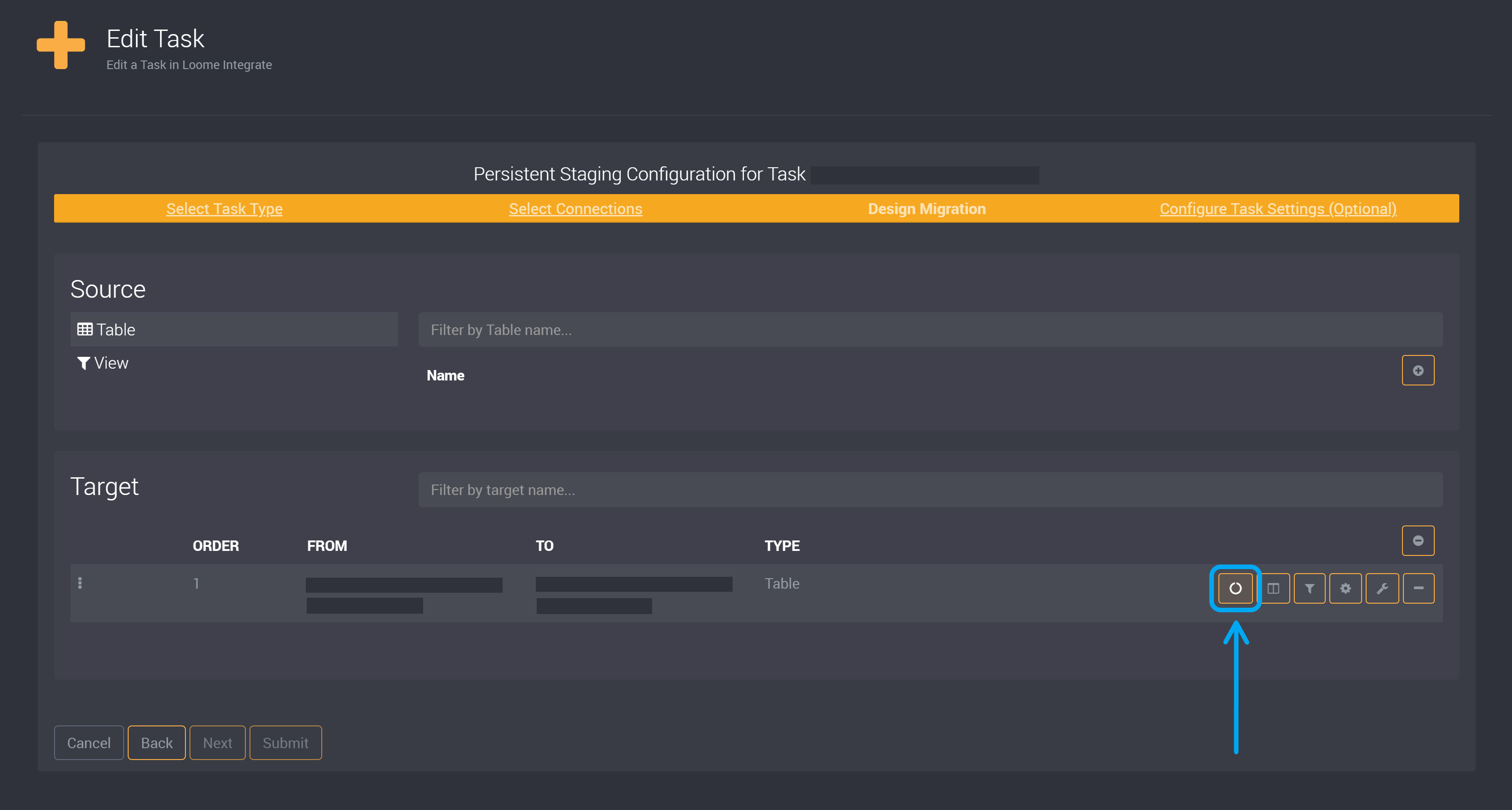Click the minus icon above the Target list
The width and height of the screenshot is (1512, 810).
pyautogui.click(x=1418, y=540)
